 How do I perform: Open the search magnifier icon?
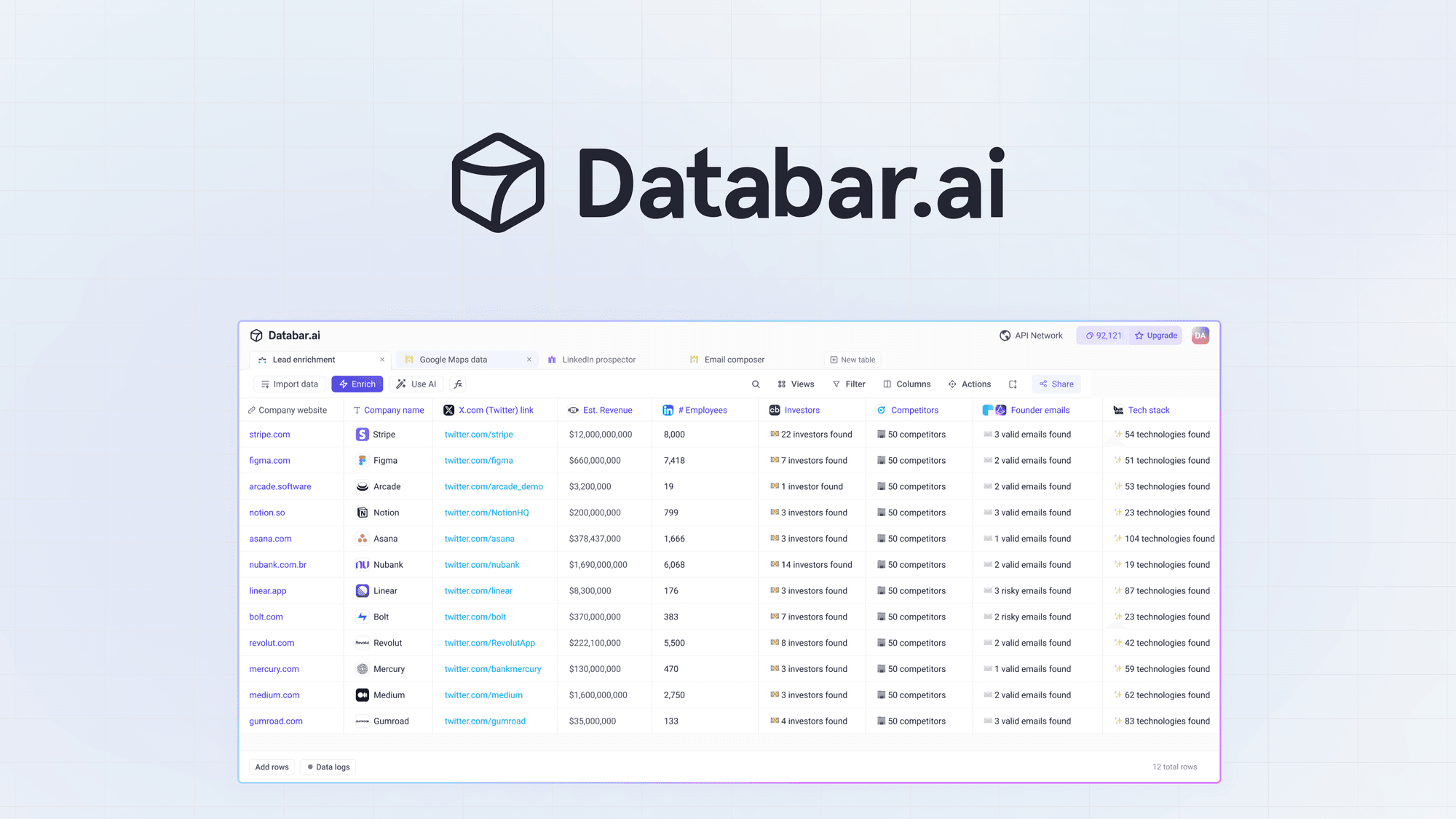(x=756, y=384)
